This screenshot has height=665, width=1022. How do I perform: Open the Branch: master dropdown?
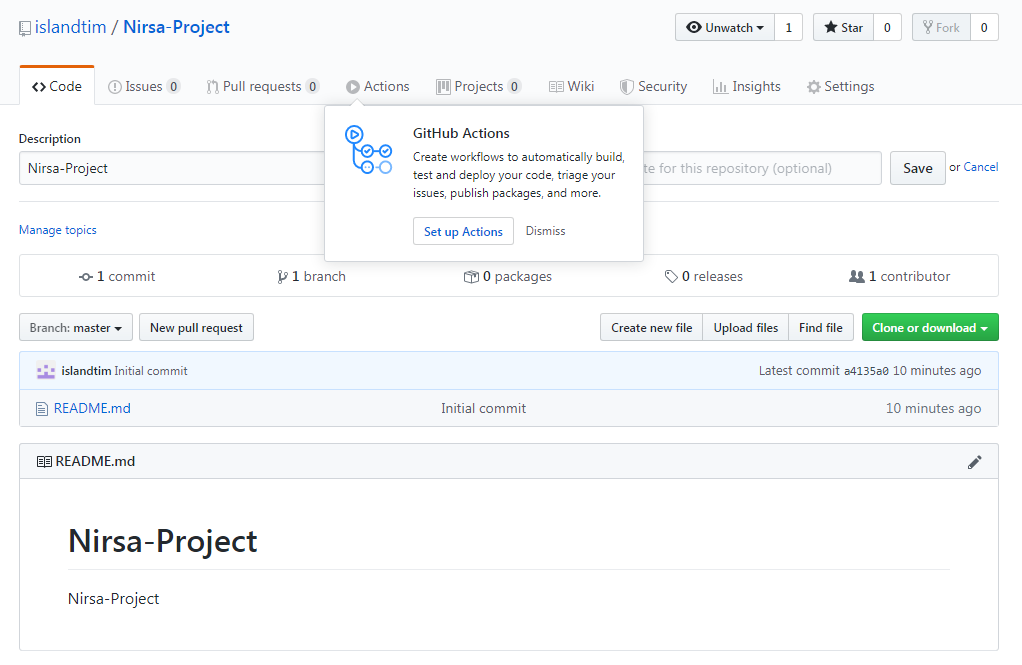point(76,327)
